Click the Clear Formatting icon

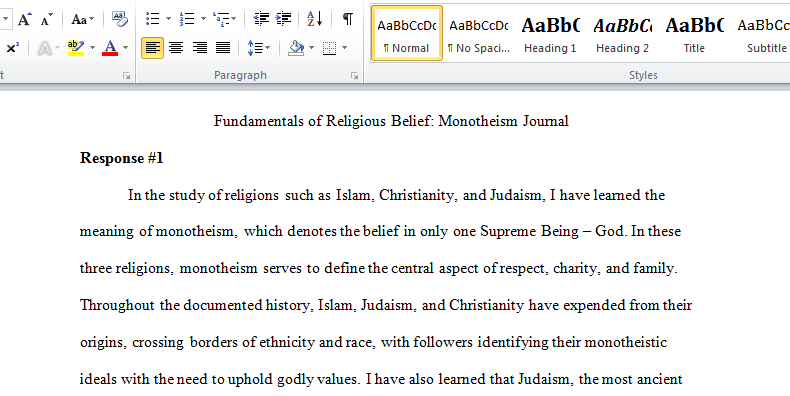[120, 19]
